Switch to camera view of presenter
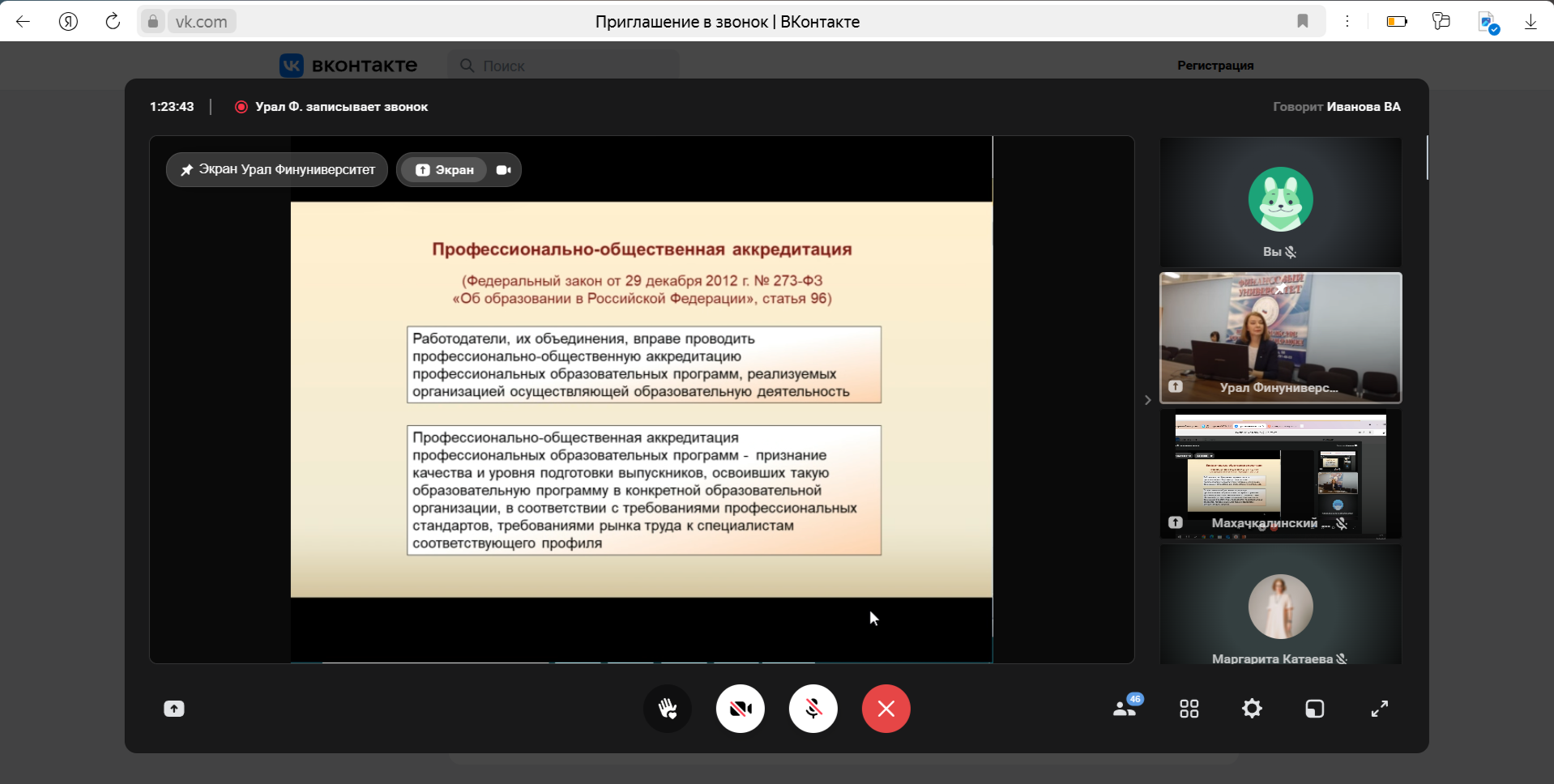 (x=504, y=170)
